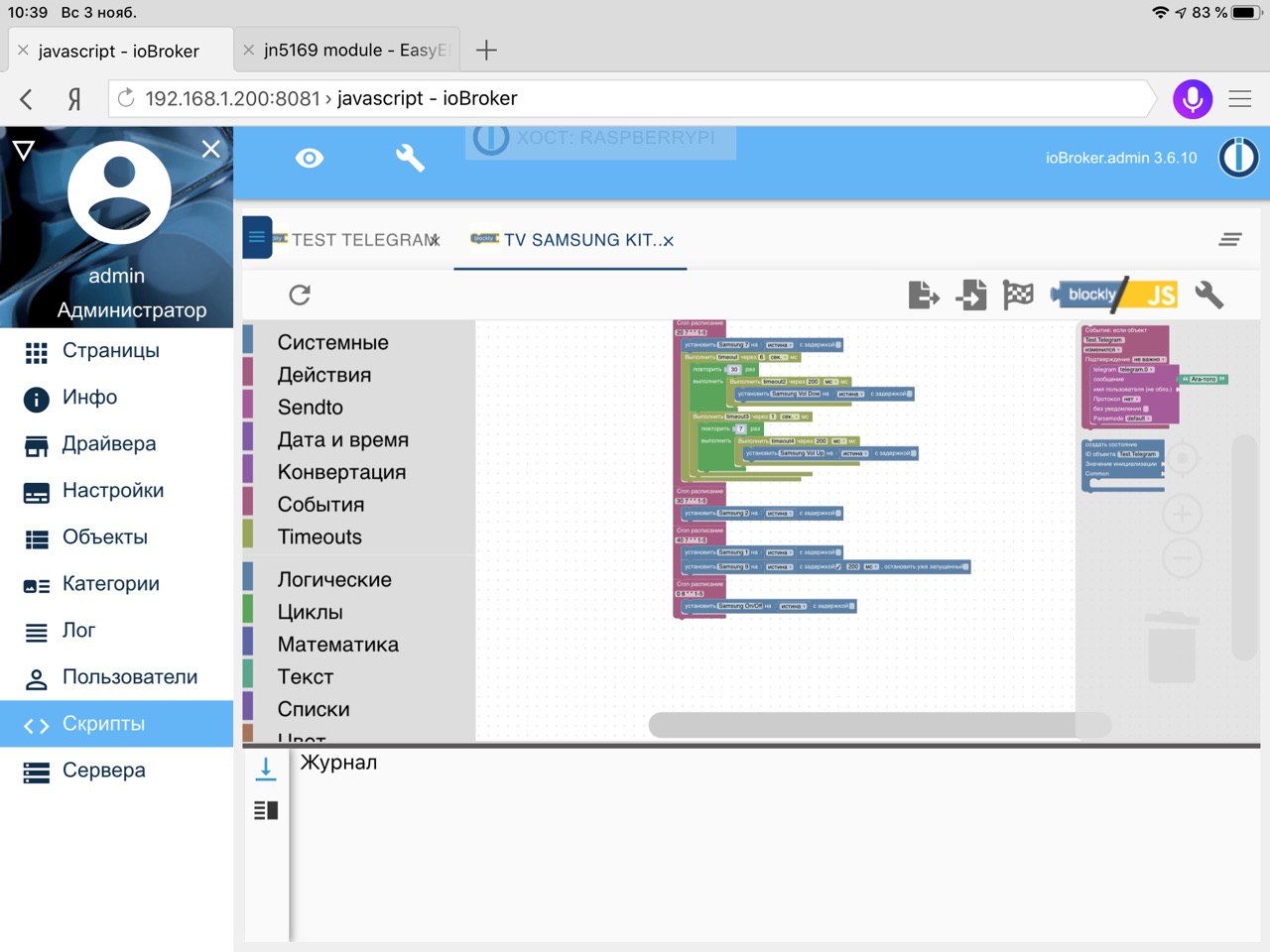Toggle the blue scripts list panel button
Viewport: 1270px width, 952px height.
tap(257, 237)
